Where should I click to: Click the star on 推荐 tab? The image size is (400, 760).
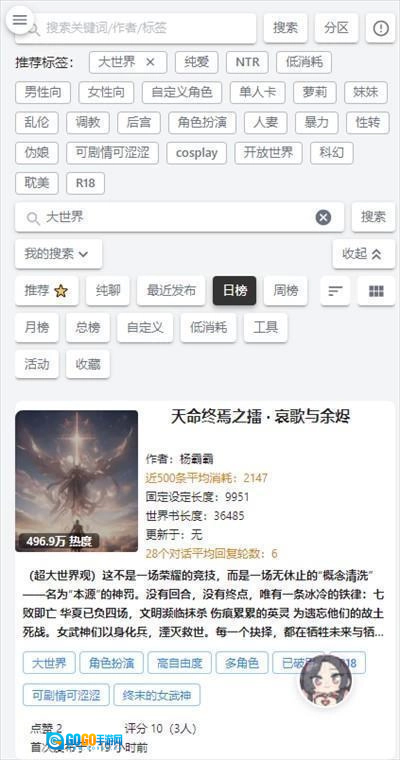61,291
